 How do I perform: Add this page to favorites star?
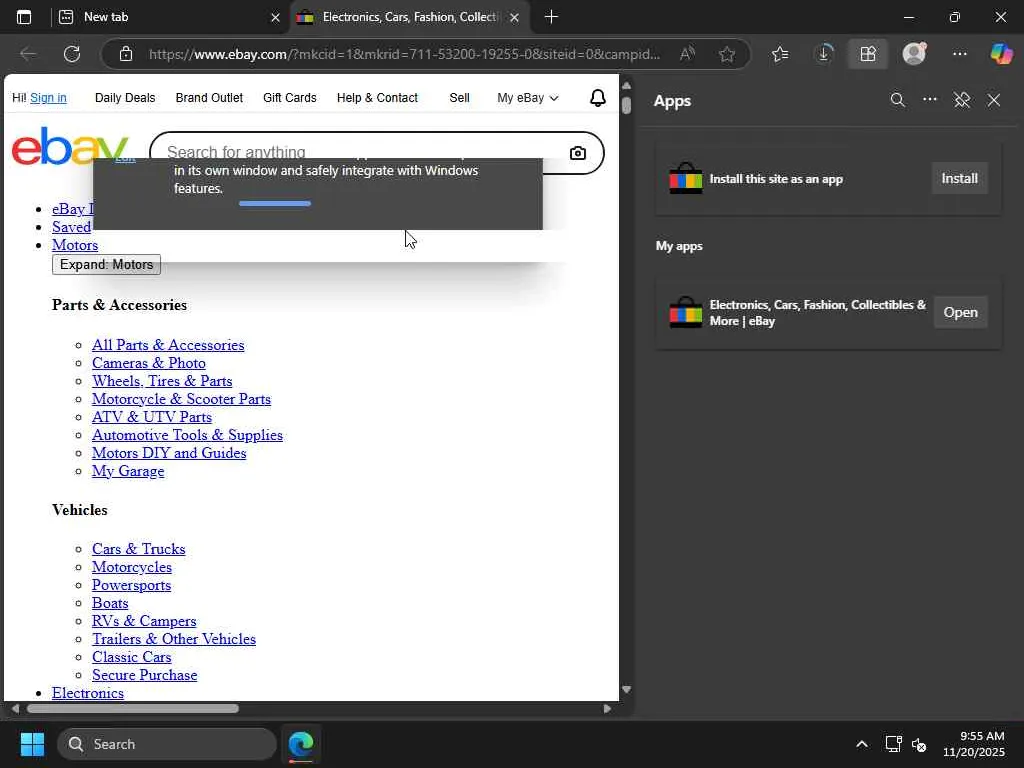(x=726, y=54)
